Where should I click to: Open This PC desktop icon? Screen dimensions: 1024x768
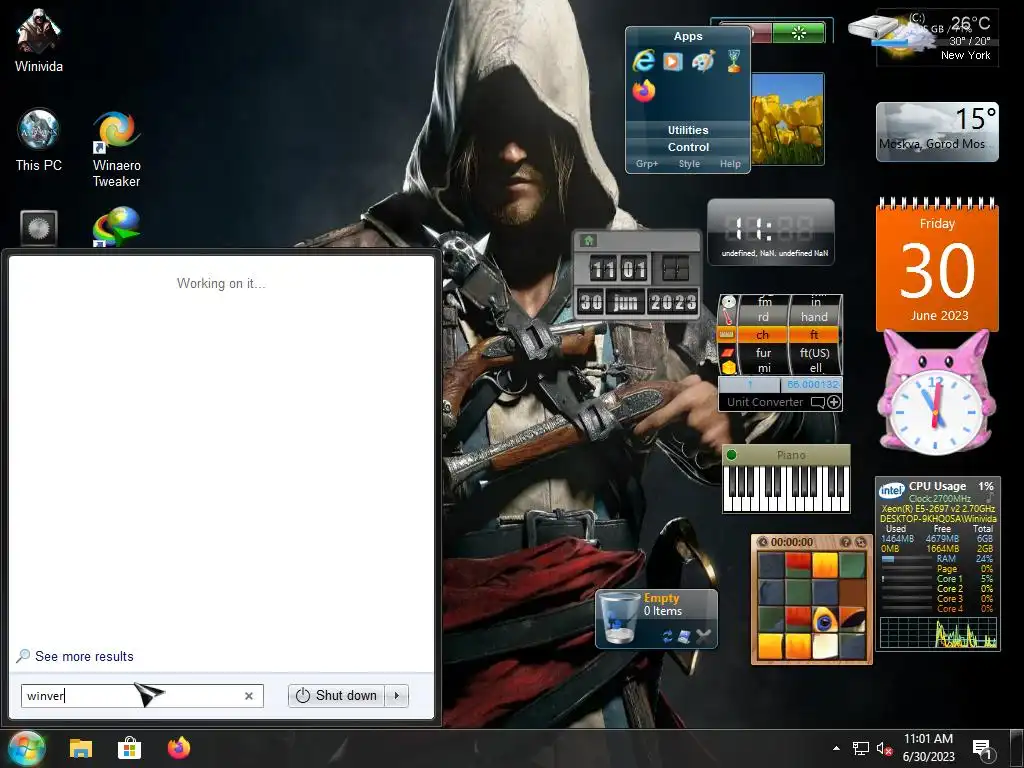pyautogui.click(x=39, y=140)
